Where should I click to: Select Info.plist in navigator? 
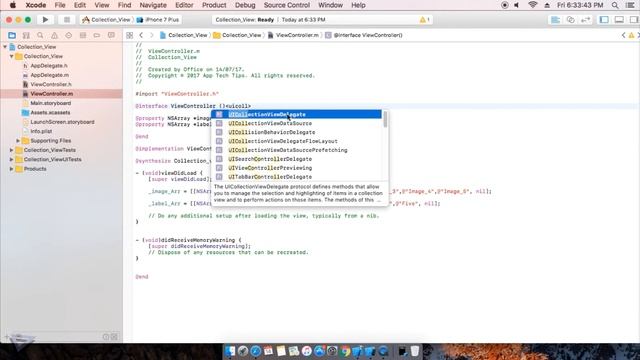coord(41,131)
